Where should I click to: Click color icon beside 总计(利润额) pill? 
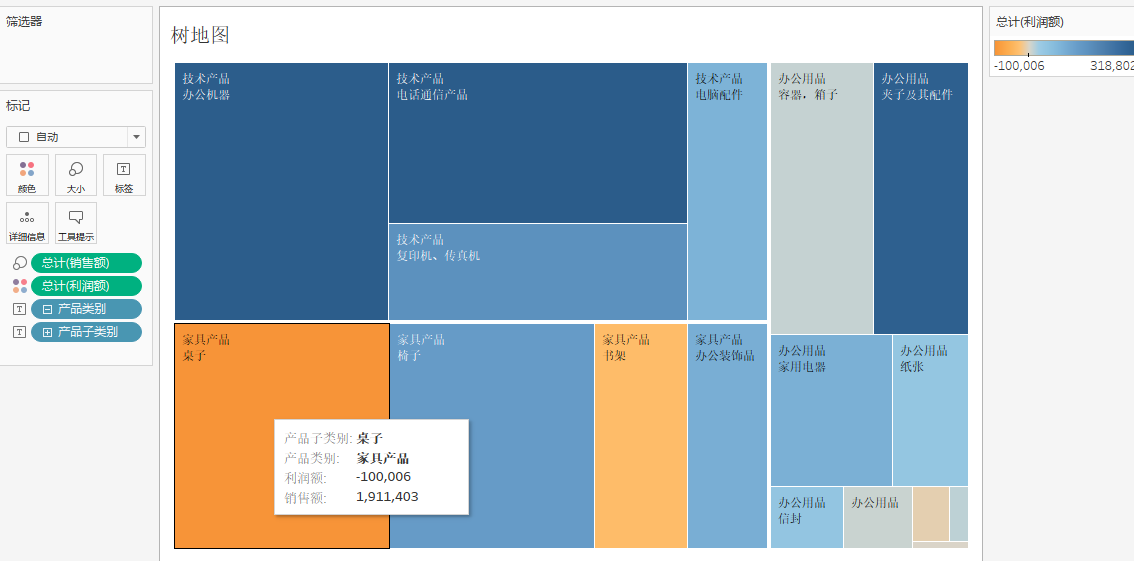point(20,286)
